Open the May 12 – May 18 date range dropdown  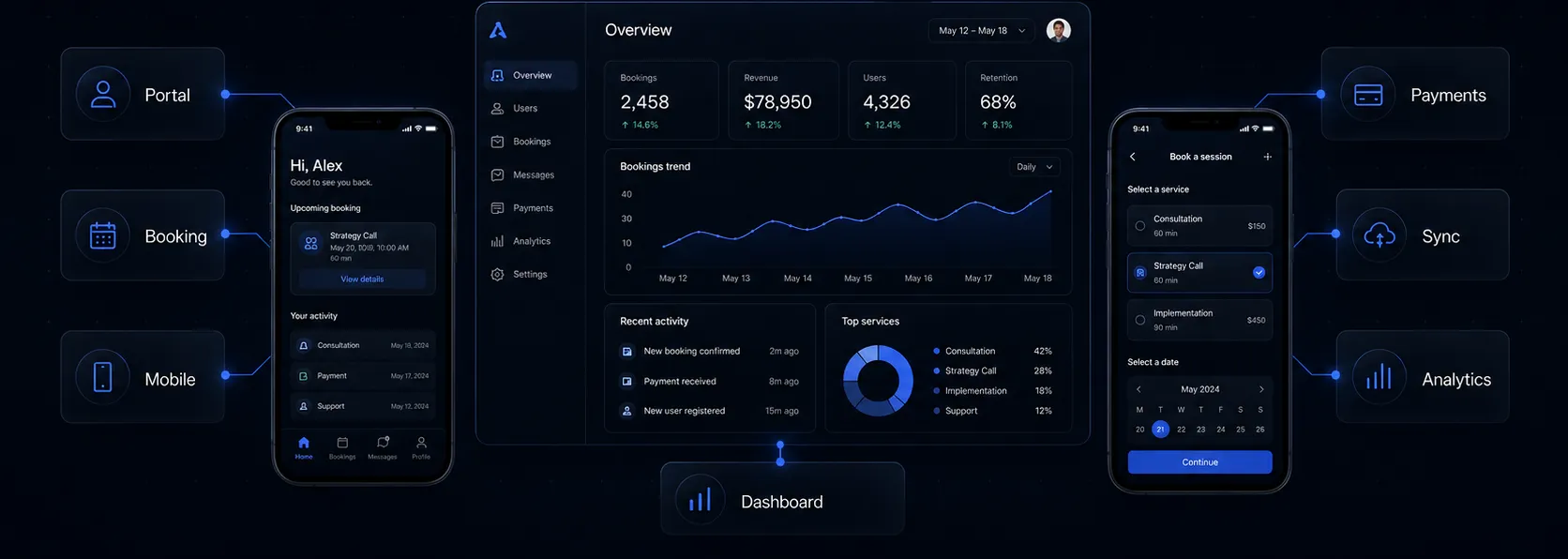coord(982,31)
